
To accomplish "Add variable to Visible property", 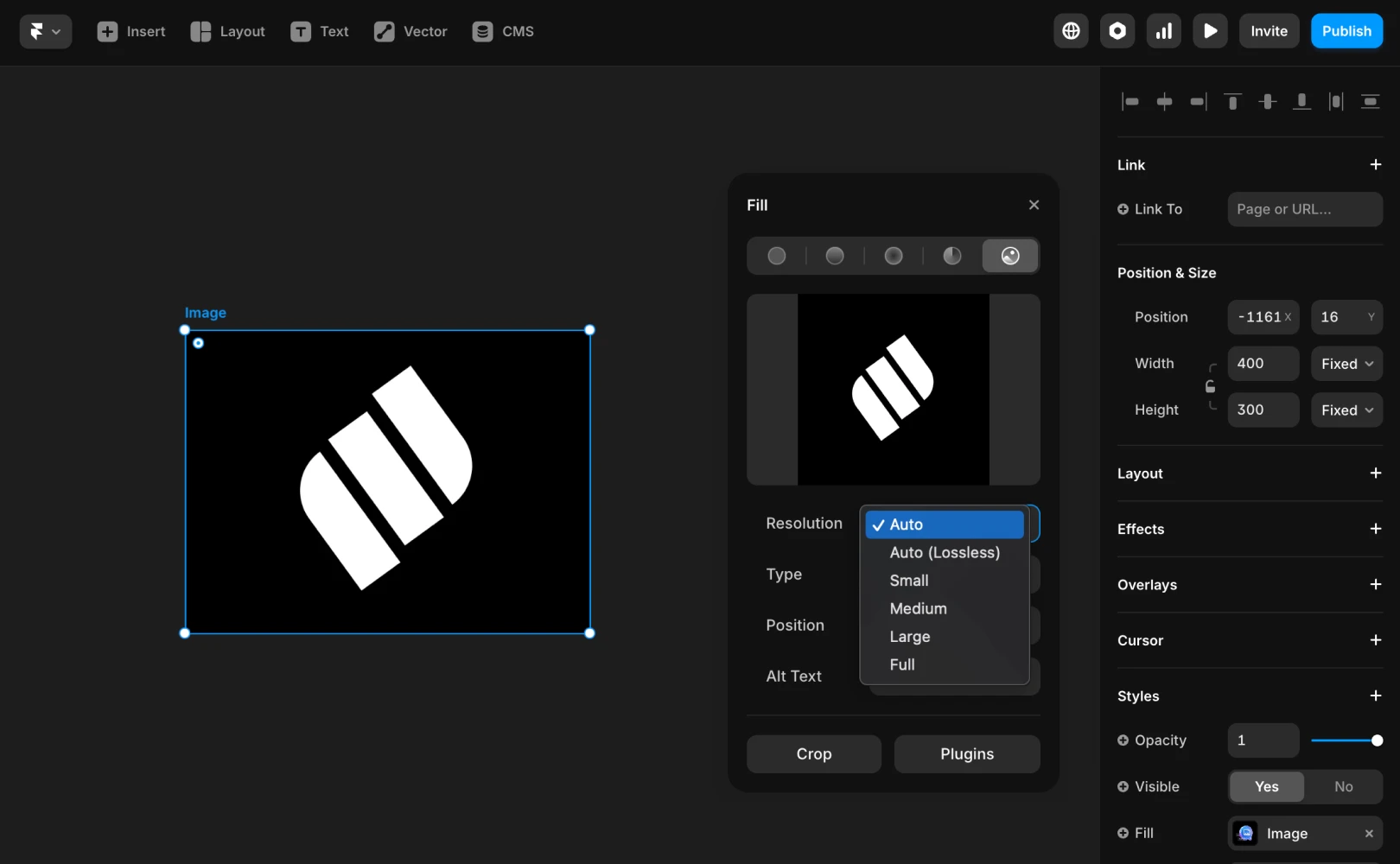I will [x=1123, y=787].
